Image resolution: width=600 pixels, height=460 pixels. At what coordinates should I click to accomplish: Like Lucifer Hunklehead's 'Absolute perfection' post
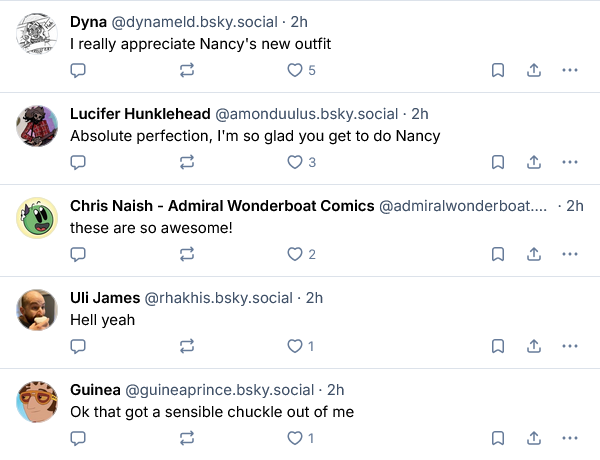(295, 162)
